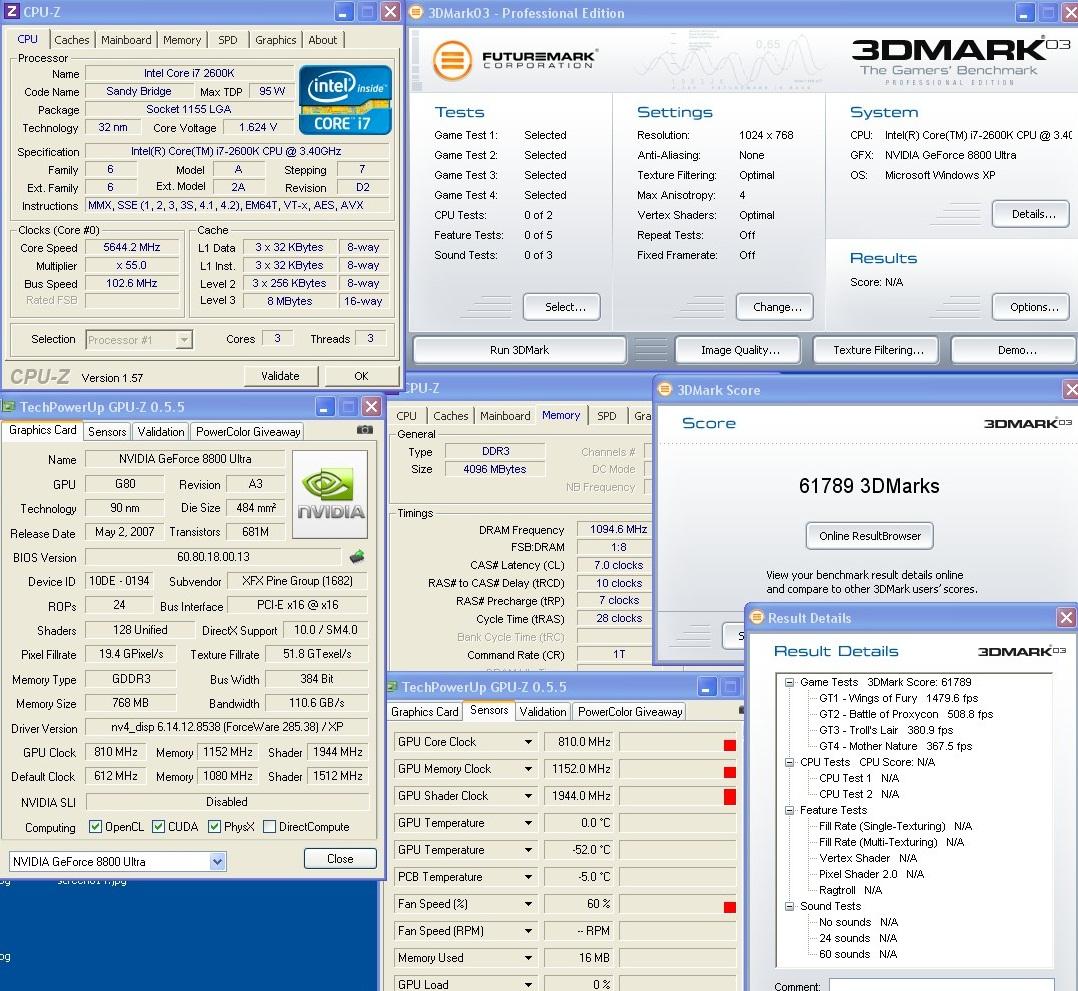
Task: Collapse the CPU Tests tree node
Action: tap(789, 762)
